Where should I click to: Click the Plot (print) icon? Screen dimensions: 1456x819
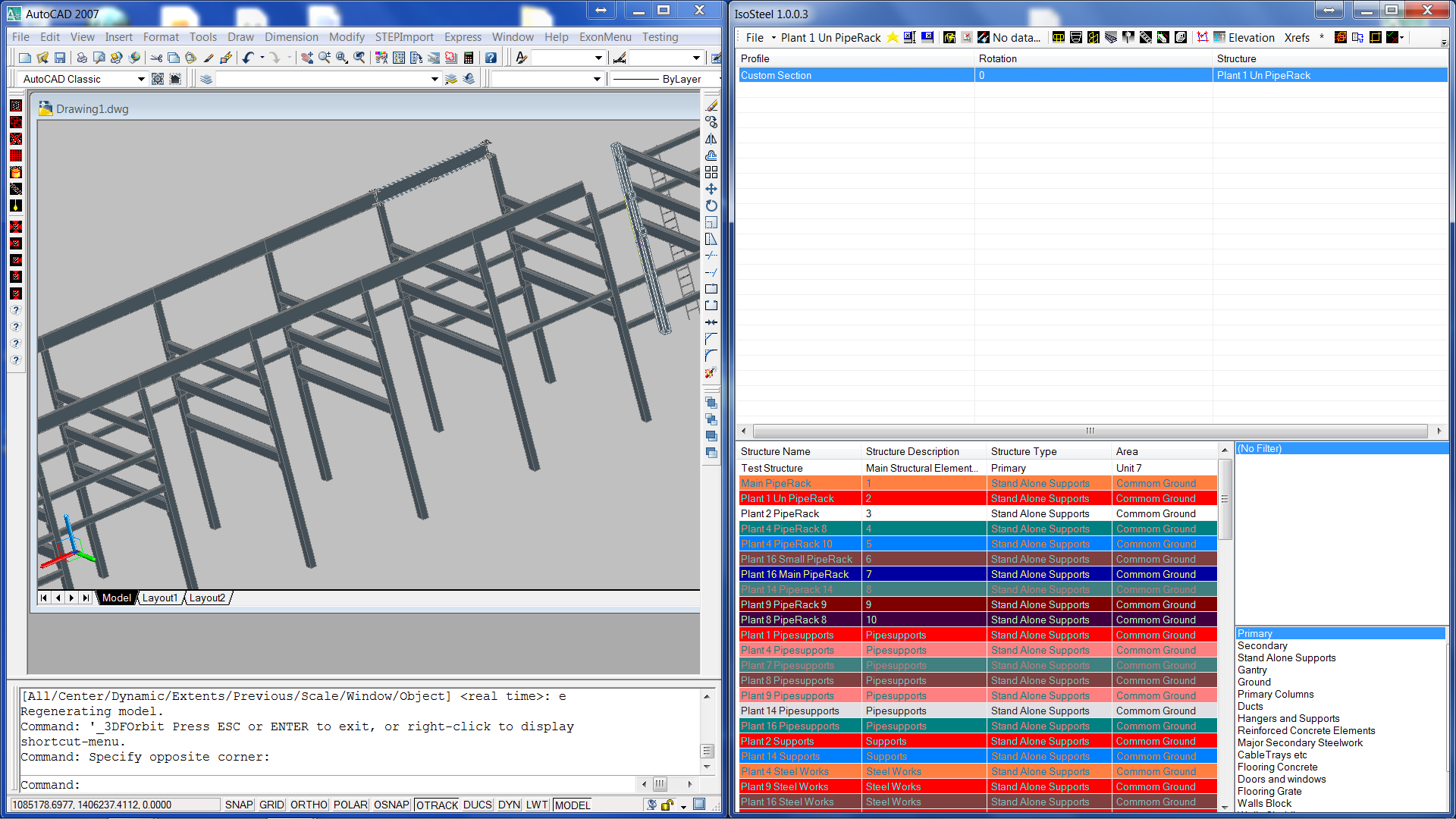point(81,58)
